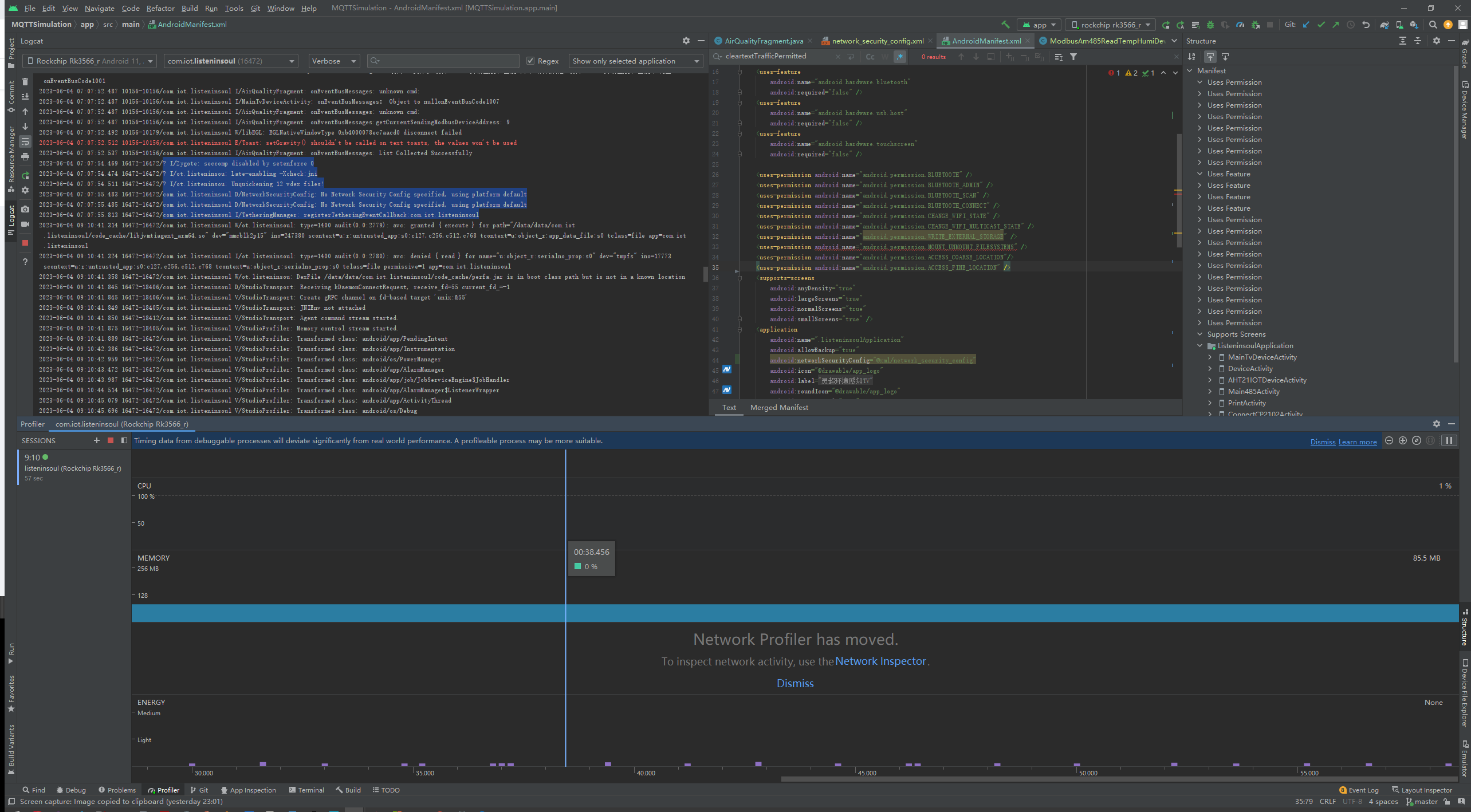Restart logcat with green reload icon
Viewport: 1471px width, 812px height.
point(25,175)
